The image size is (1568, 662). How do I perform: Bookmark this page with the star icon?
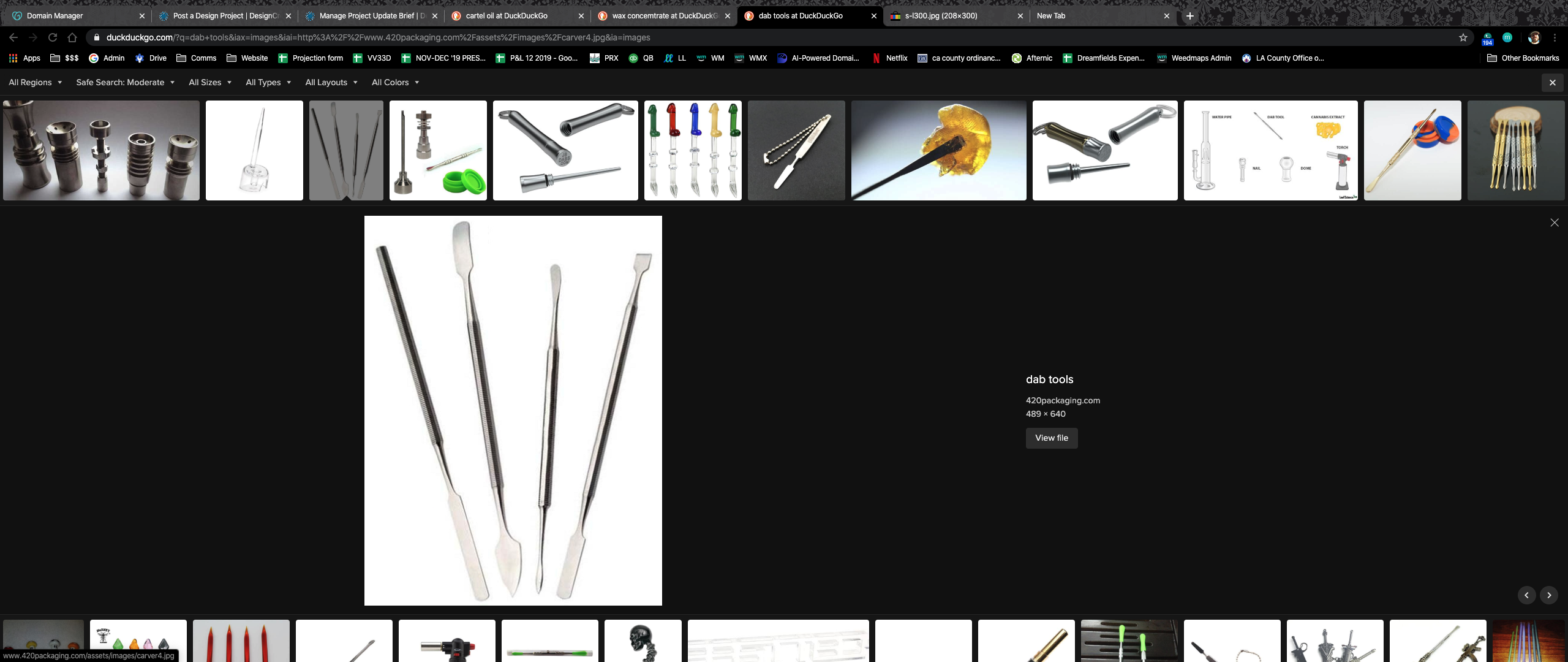pos(1463,37)
